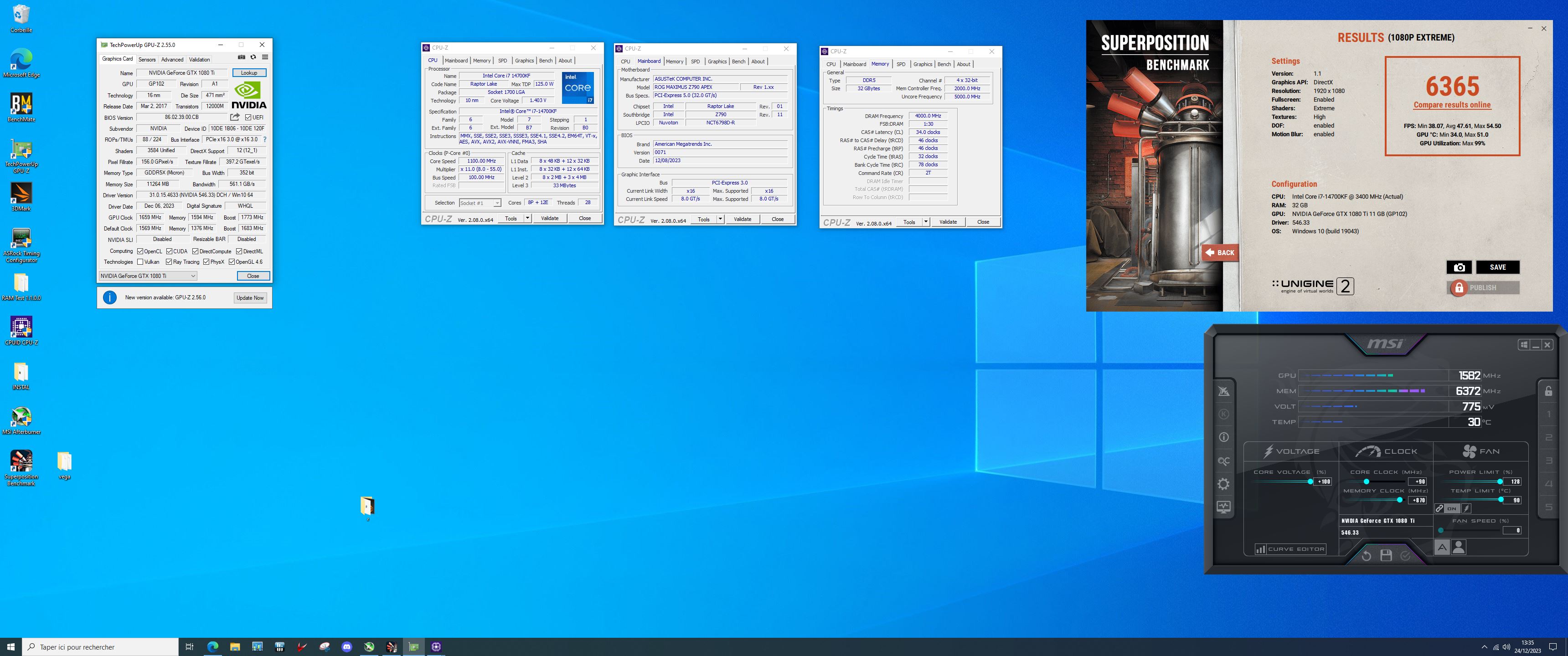Open File Explorer from the taskbar
1568x656 pixels.
[235, 647]
